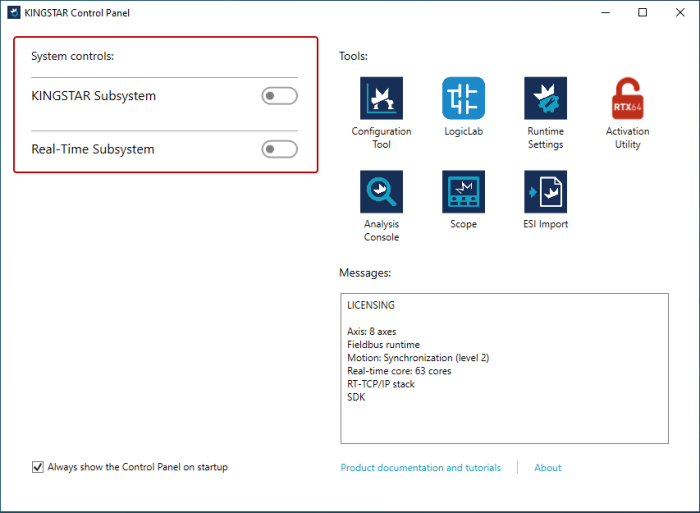
Task: Click the Messages licensing text box
Action: (504, 368)
